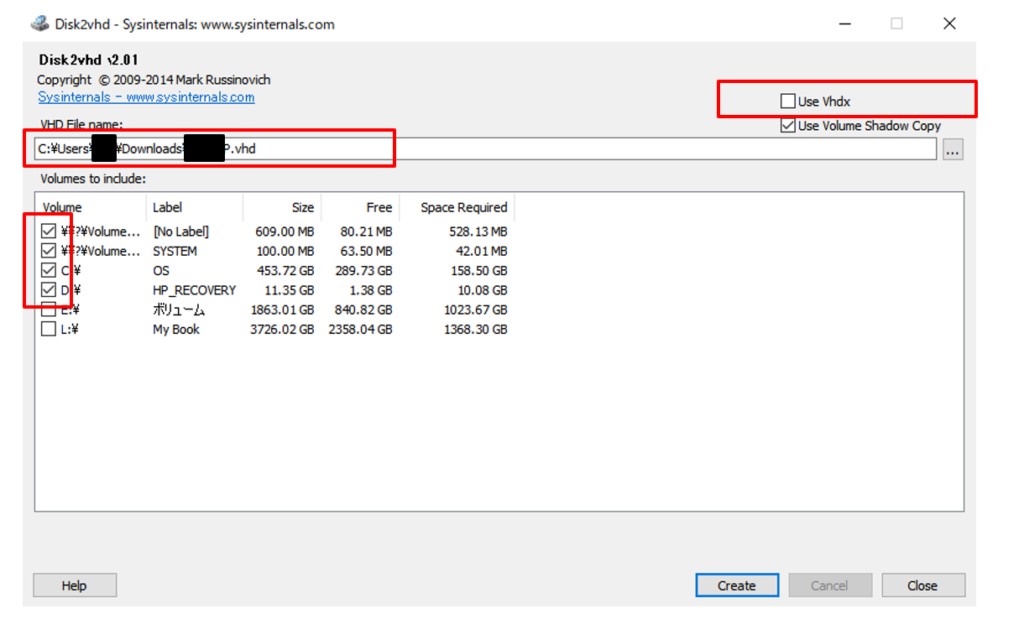
Task: Click the 11.35 GB size value
Action: click(x=289, y=290)
